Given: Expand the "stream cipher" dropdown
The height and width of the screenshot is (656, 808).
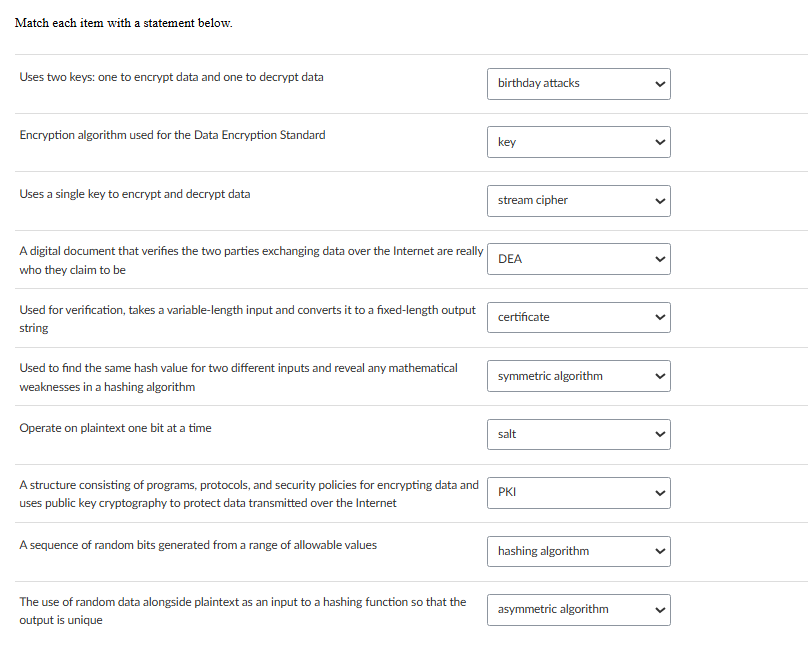Looking at the screenshot, I should (578, 201).
